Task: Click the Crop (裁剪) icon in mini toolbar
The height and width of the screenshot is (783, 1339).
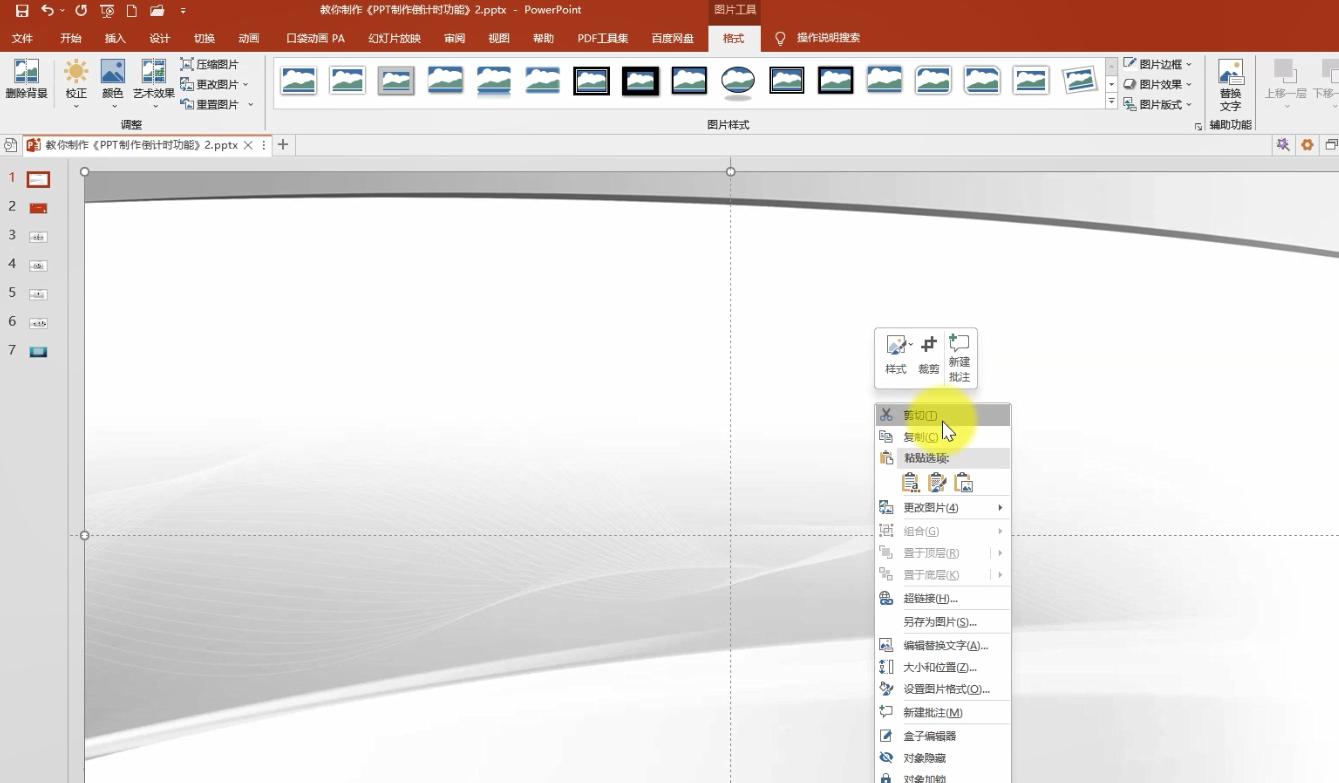Action: pyautogui.click(x=929, y=353)
